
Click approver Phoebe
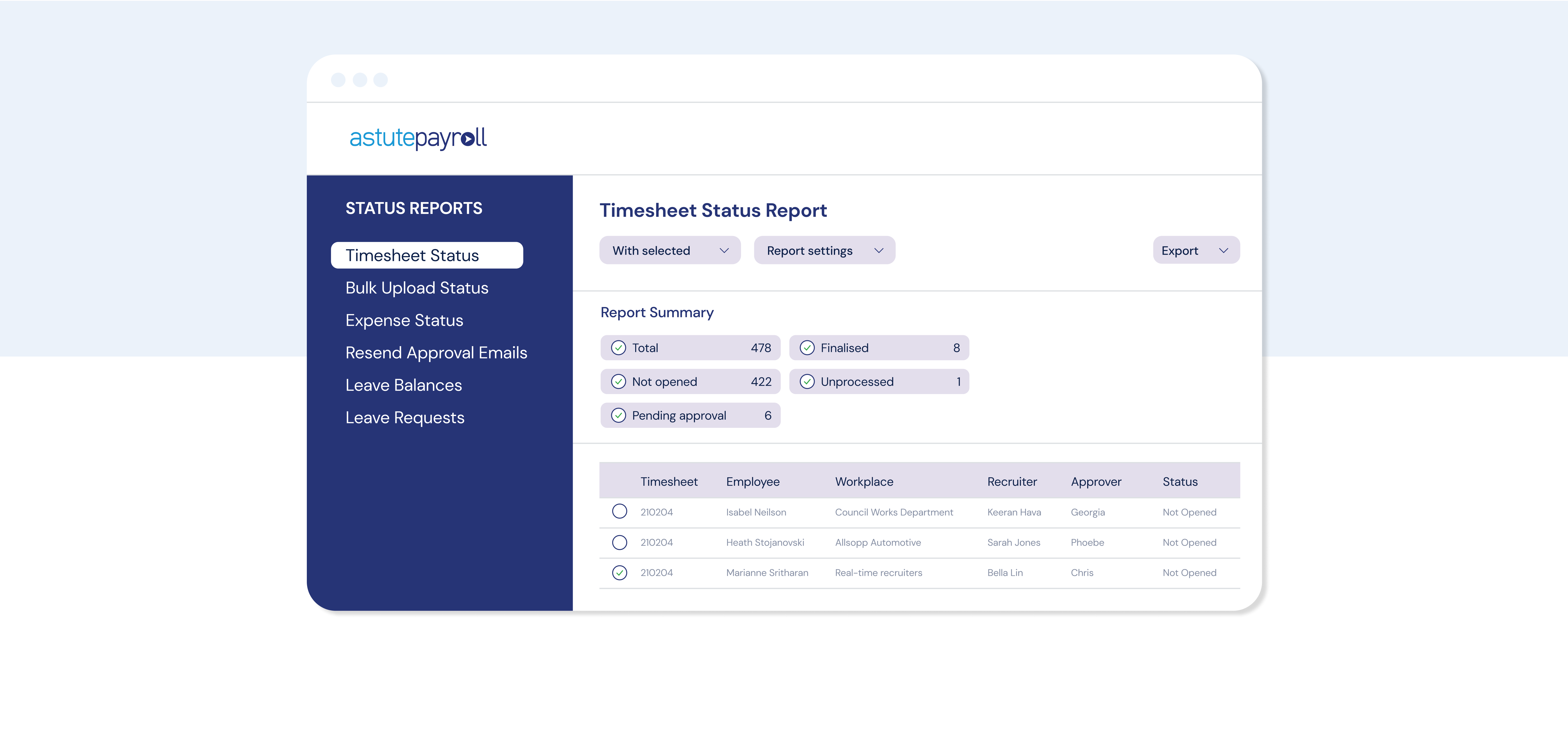tap(1087, 543)
